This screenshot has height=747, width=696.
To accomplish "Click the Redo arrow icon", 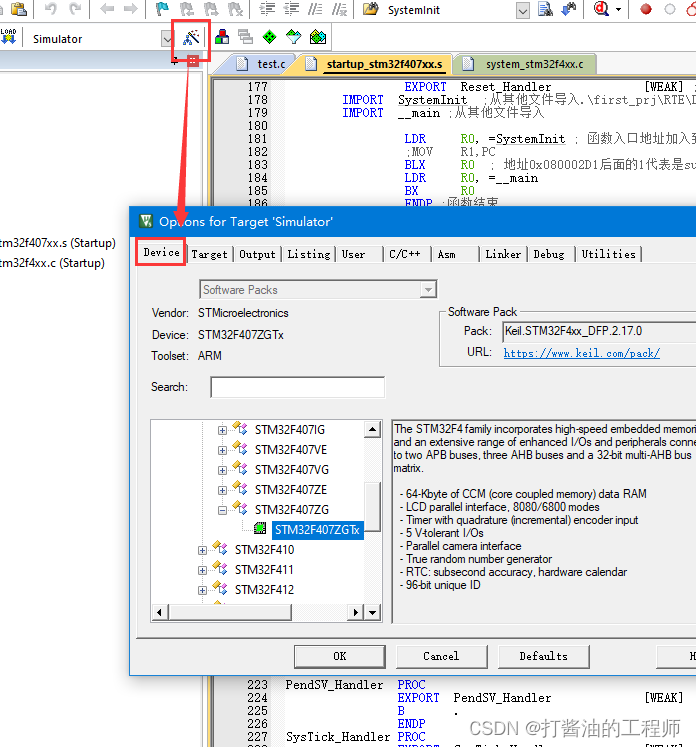I will tap(75, 9).
